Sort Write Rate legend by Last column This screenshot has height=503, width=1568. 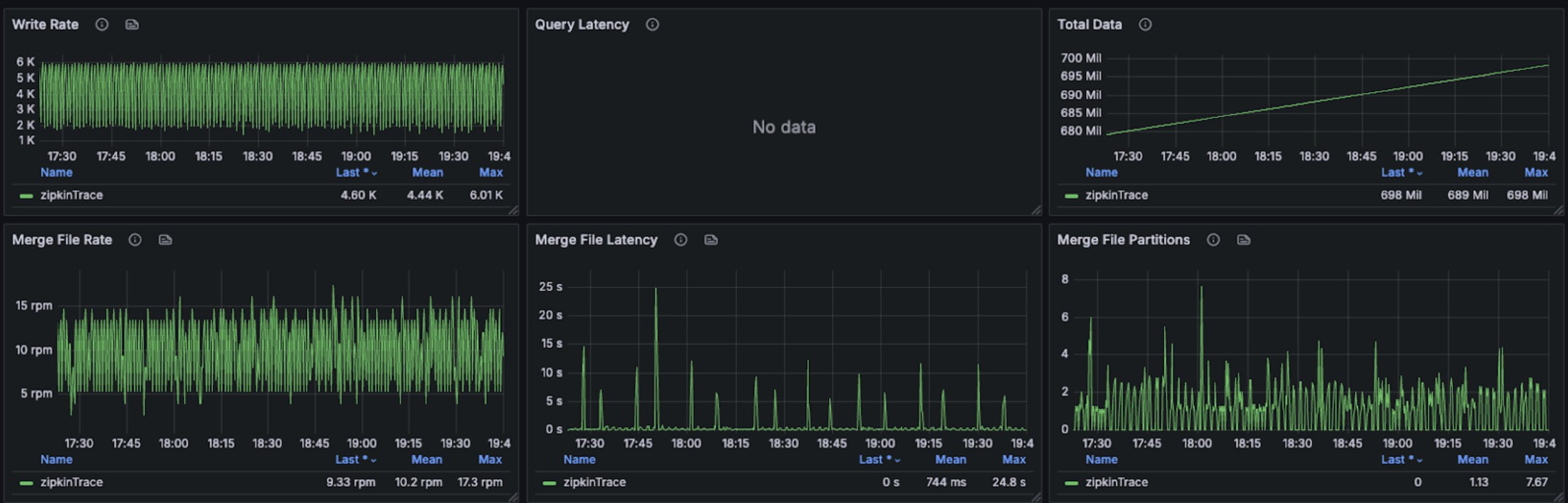(352, 173)
